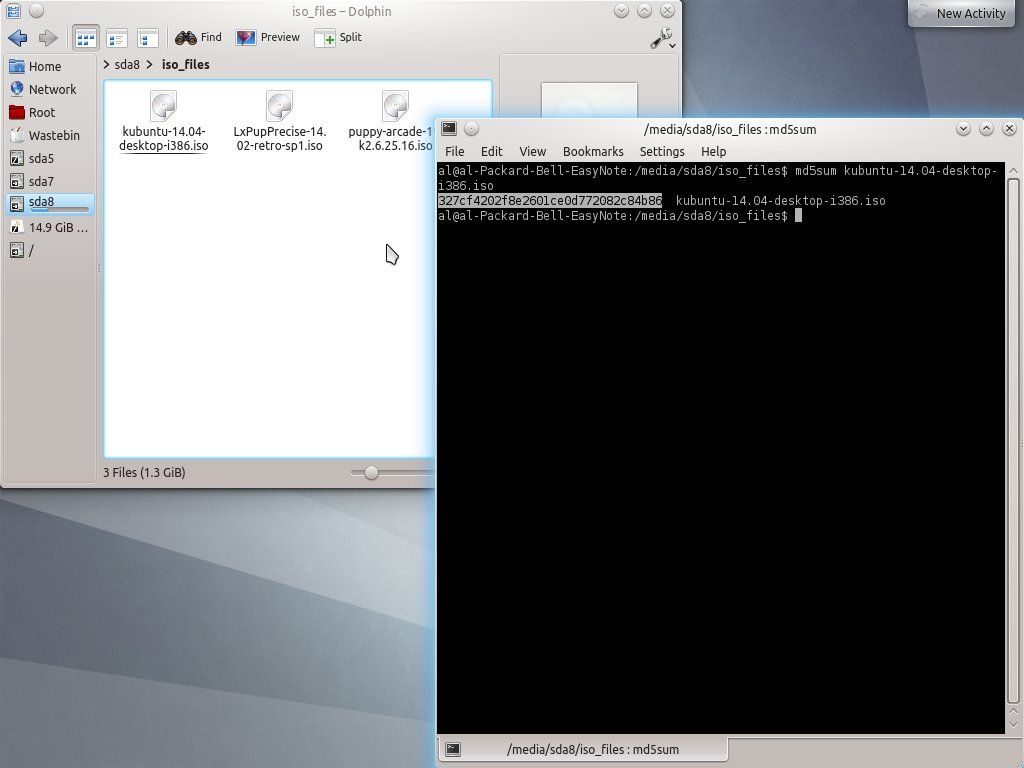Select the LxPupPrecise-14.02-retro-sp1.iso file icon
The height and width of the screenshot is (768, 1024).
tap(280, 106)
